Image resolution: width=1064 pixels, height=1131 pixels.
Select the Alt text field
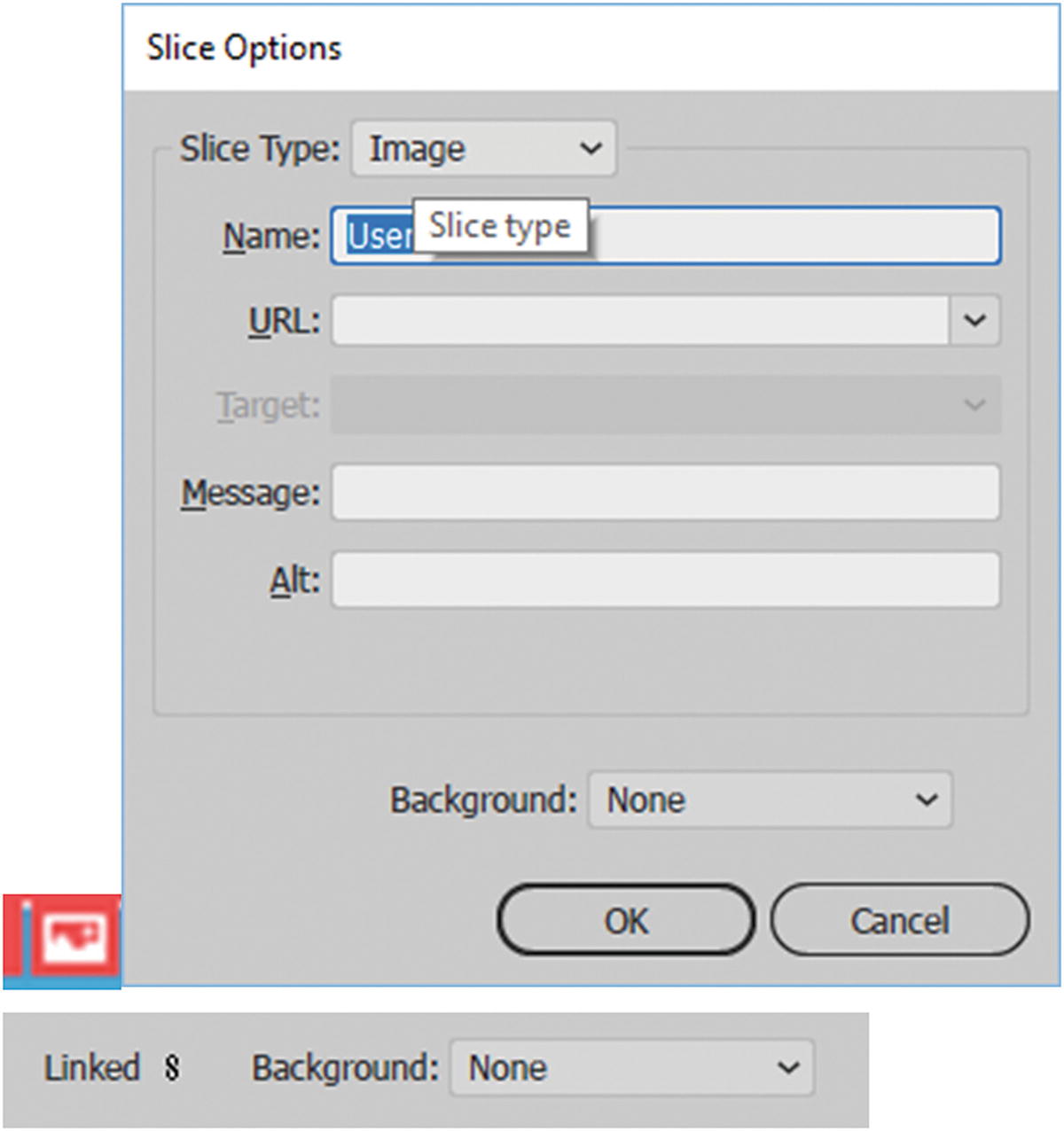[665, 580]
